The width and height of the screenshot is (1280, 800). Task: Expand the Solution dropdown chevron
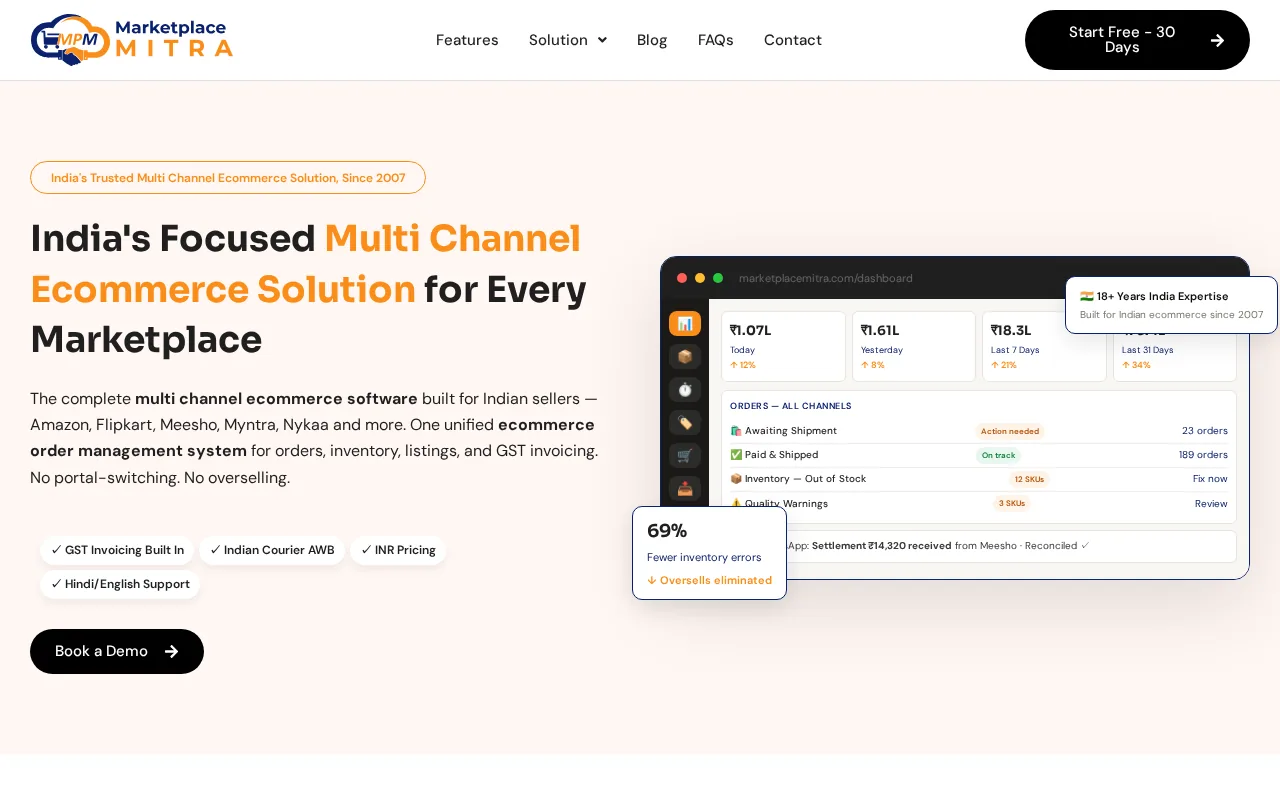pyautogui.click(x=602, y=40)
